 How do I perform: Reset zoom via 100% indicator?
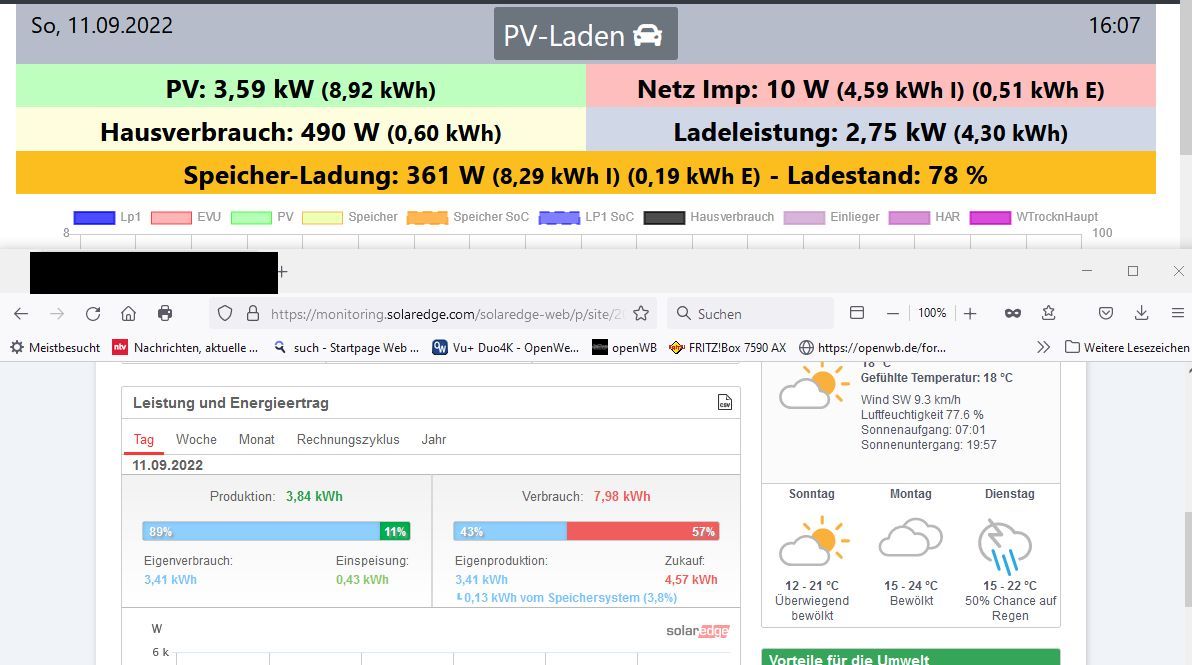pos(932,313)
